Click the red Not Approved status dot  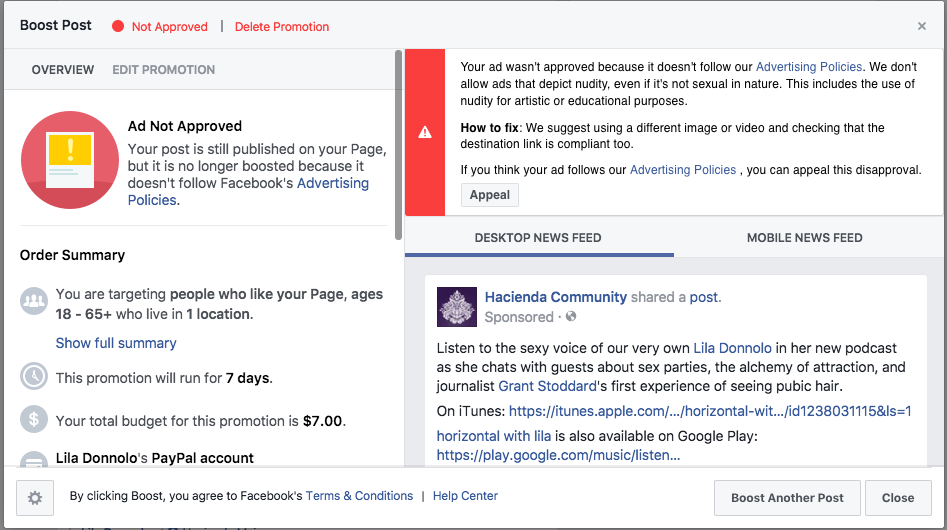pyautogui.click(x=118, y=26)
